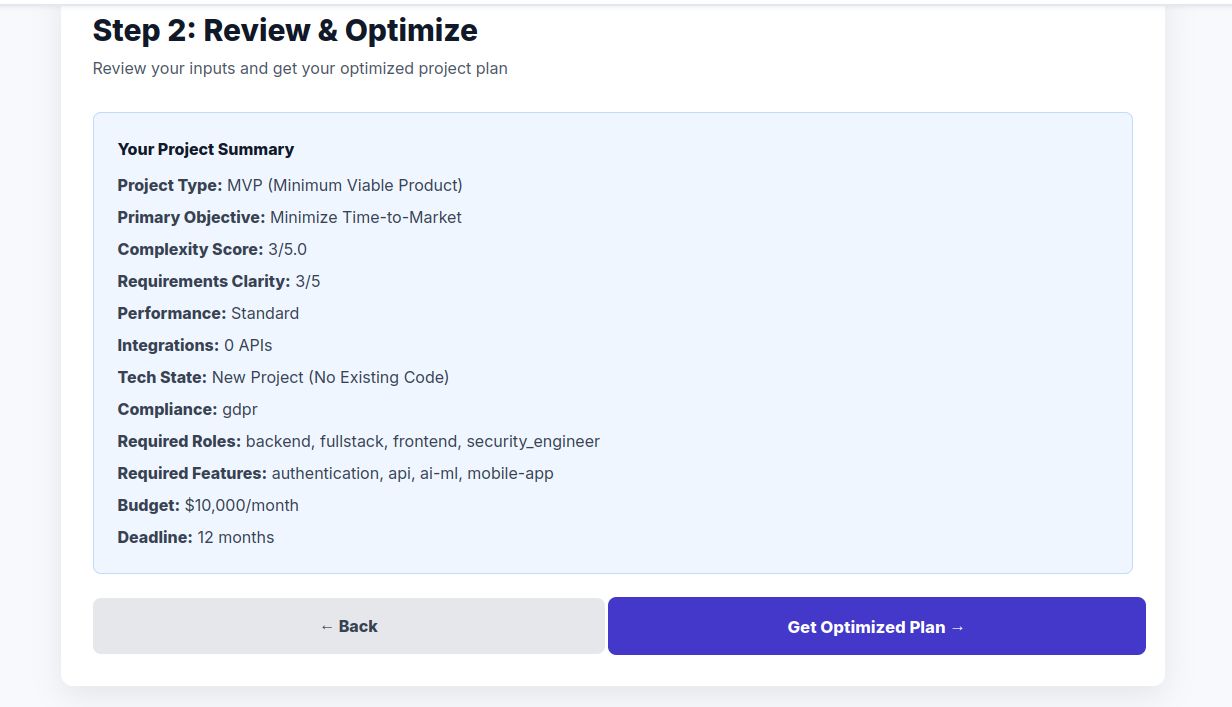Select the 'Complexity Score:' label

(x=190, y=249)
